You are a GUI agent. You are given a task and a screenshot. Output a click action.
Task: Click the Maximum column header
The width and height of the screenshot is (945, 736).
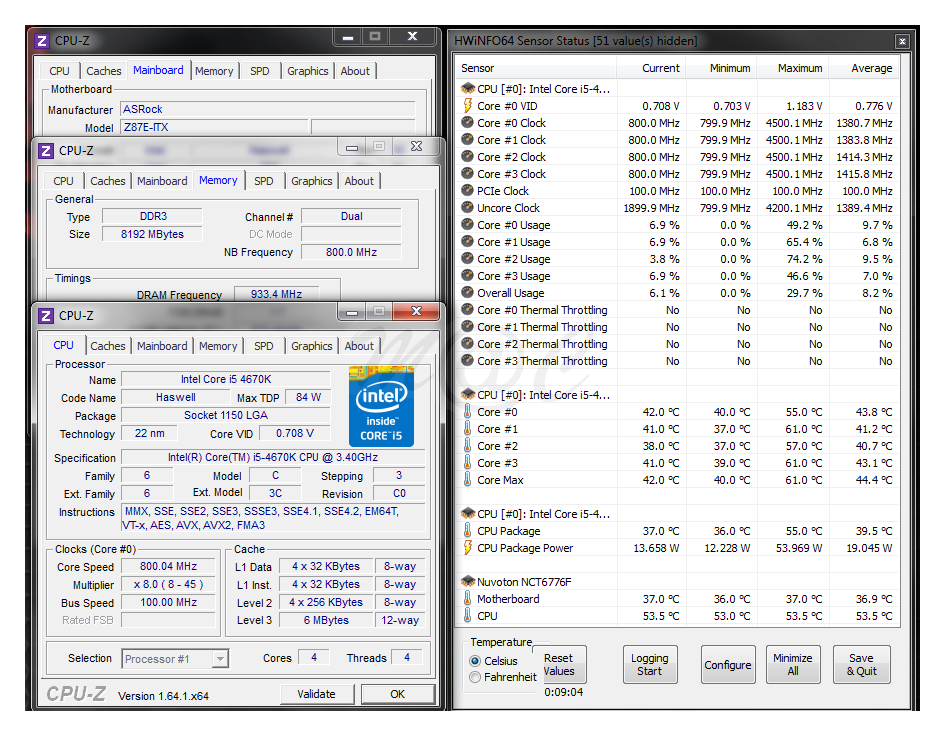pyautogui.click(x=799, y=68)
